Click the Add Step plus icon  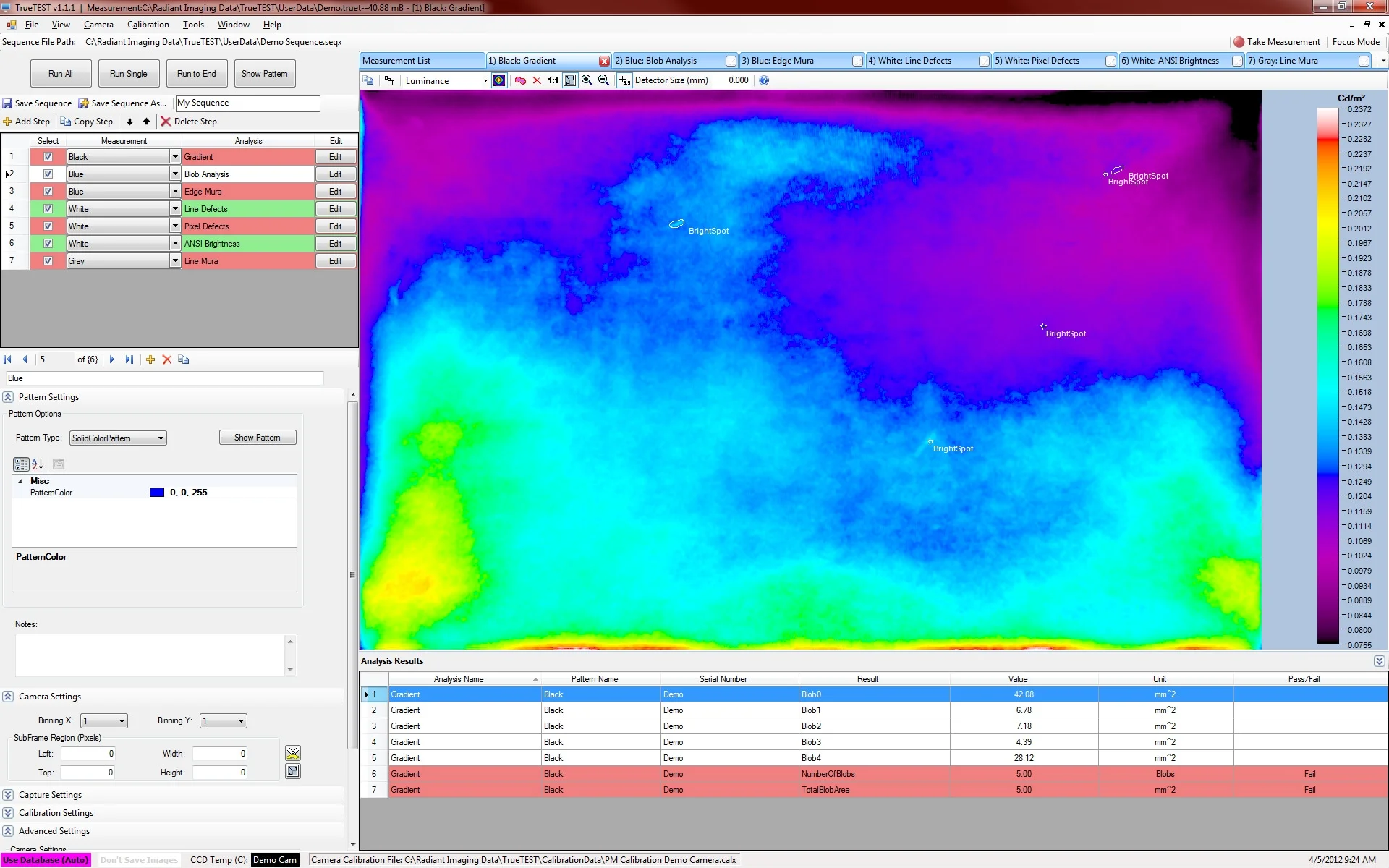(7, 122)
